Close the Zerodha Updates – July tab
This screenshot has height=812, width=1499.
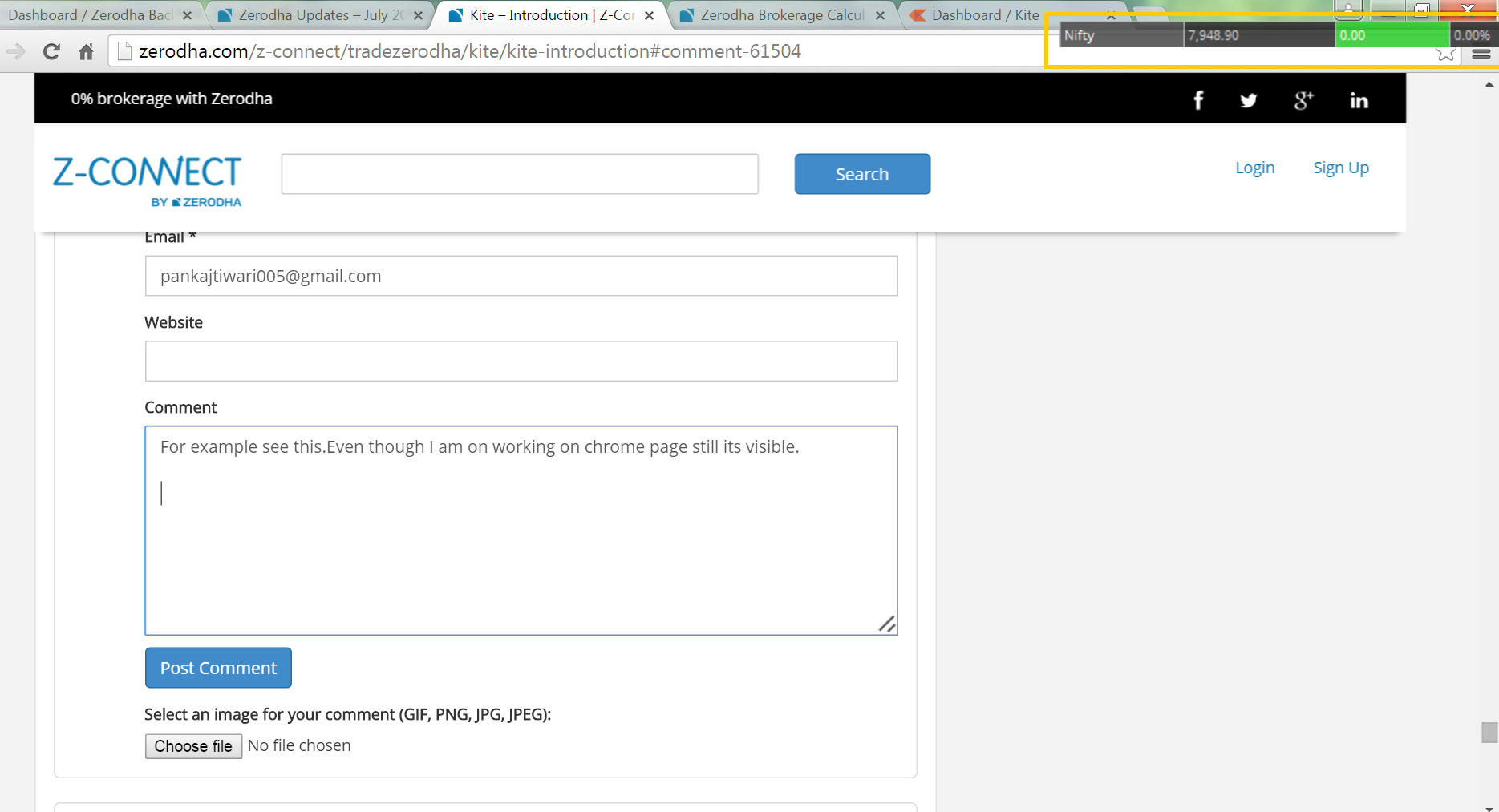[x=418, y=15]
